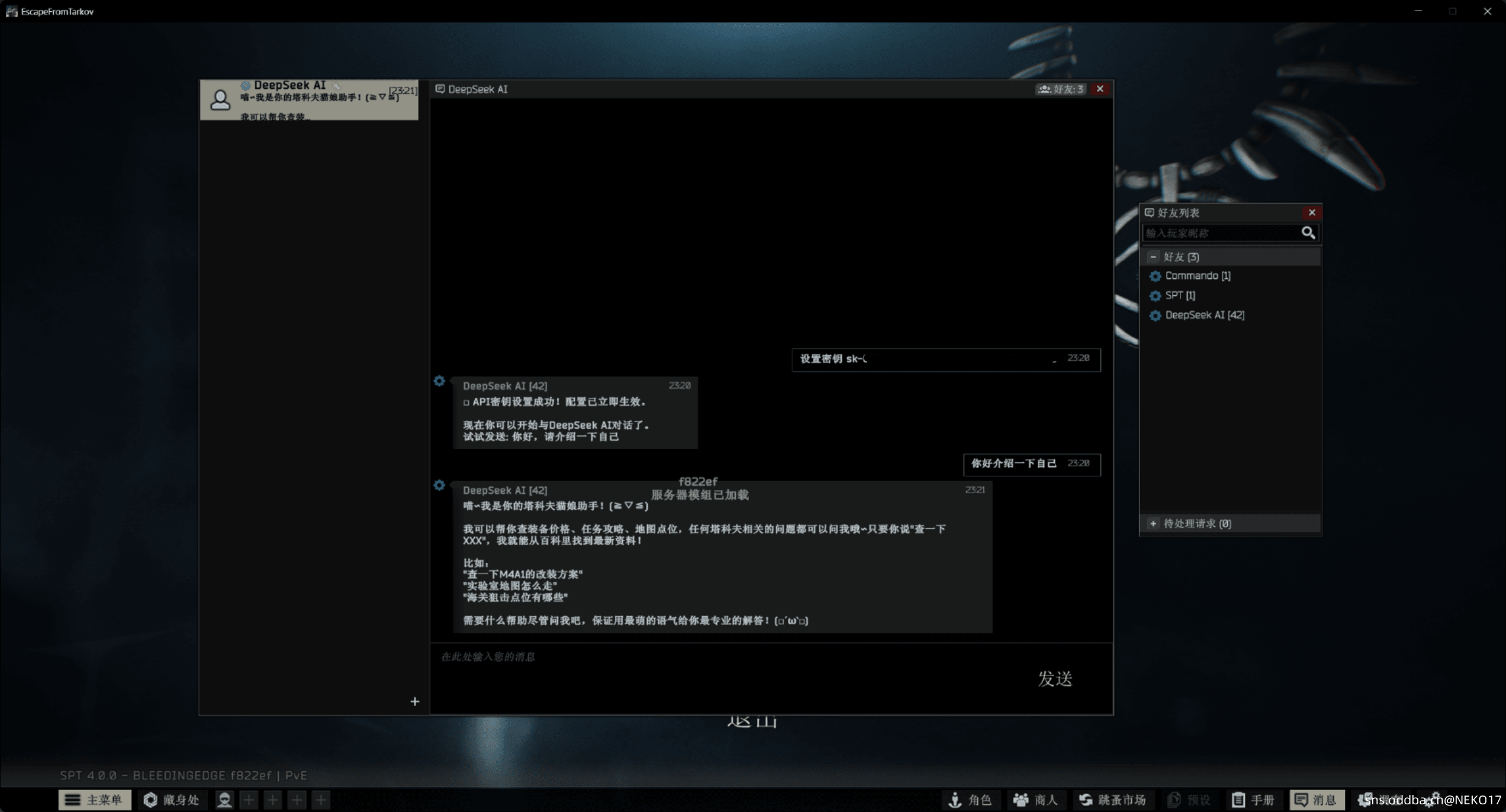
Task: Open the 消息 messages tab
Action: (1317, 800)
